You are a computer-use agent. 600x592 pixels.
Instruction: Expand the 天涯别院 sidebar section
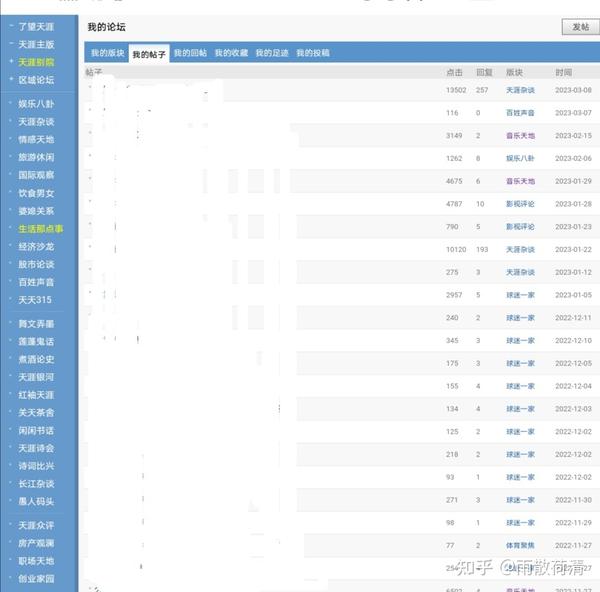[x=11, y=61]
